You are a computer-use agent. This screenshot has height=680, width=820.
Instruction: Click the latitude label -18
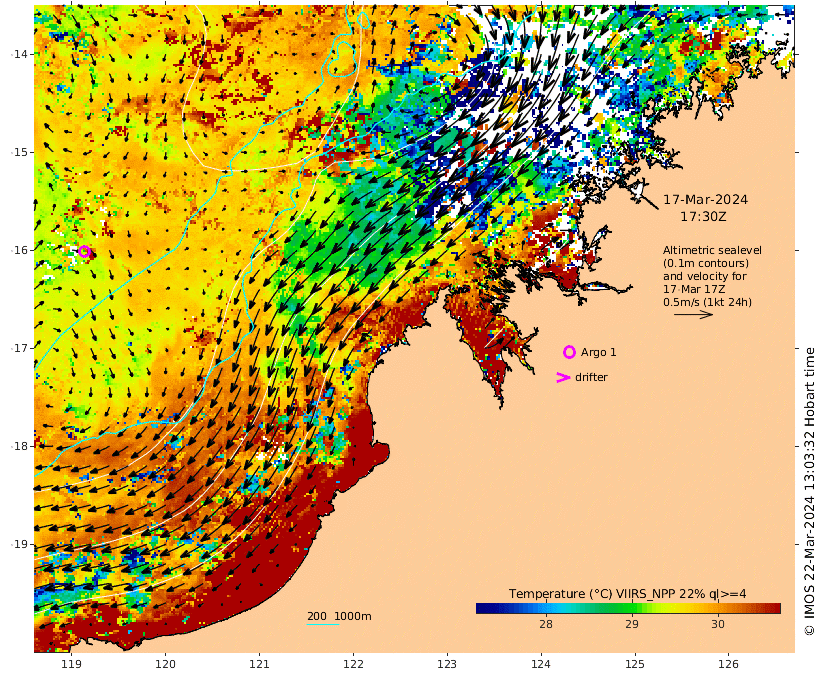coord(19,446)
